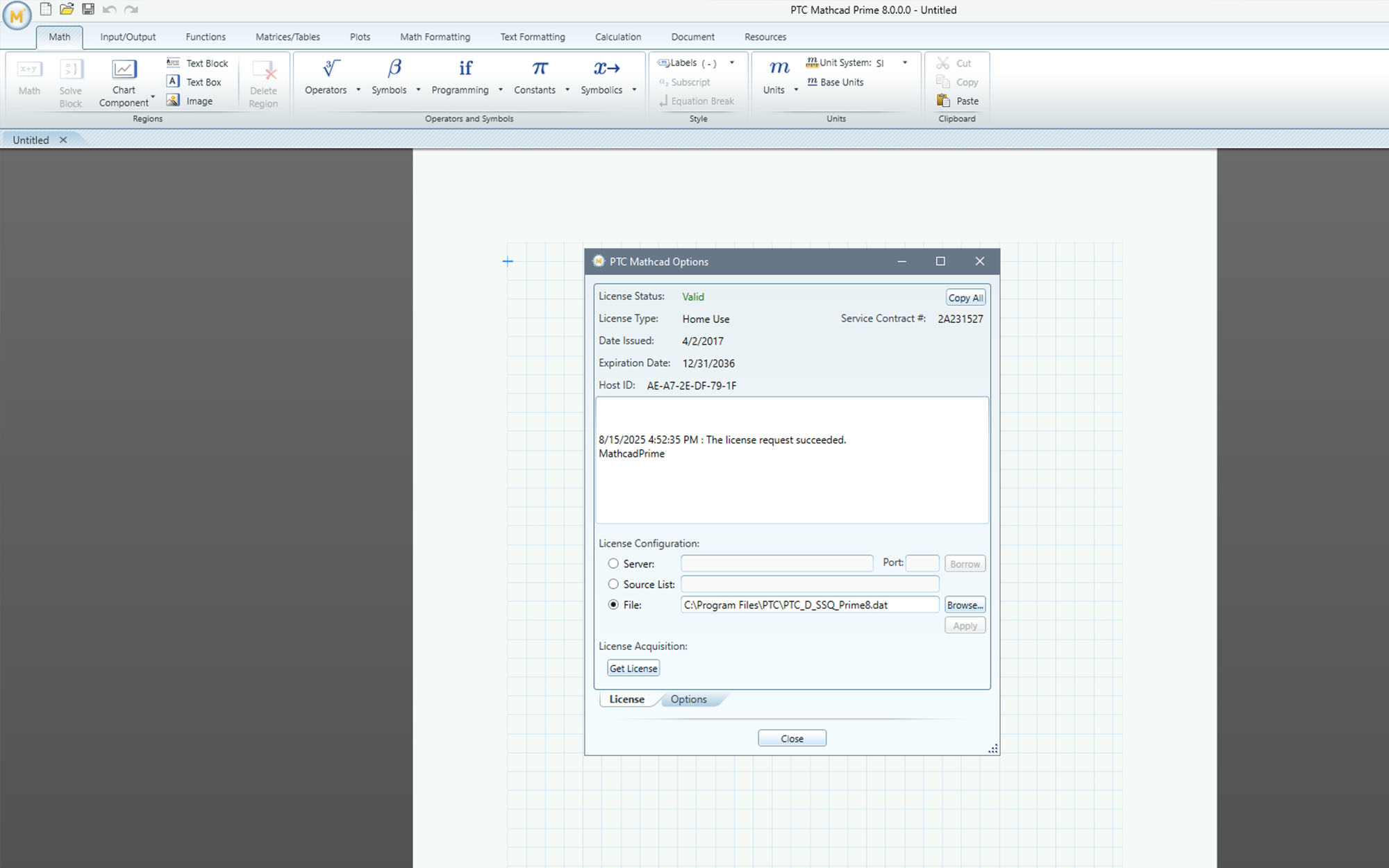Open the Units dropdown arrow

[796, 90]
